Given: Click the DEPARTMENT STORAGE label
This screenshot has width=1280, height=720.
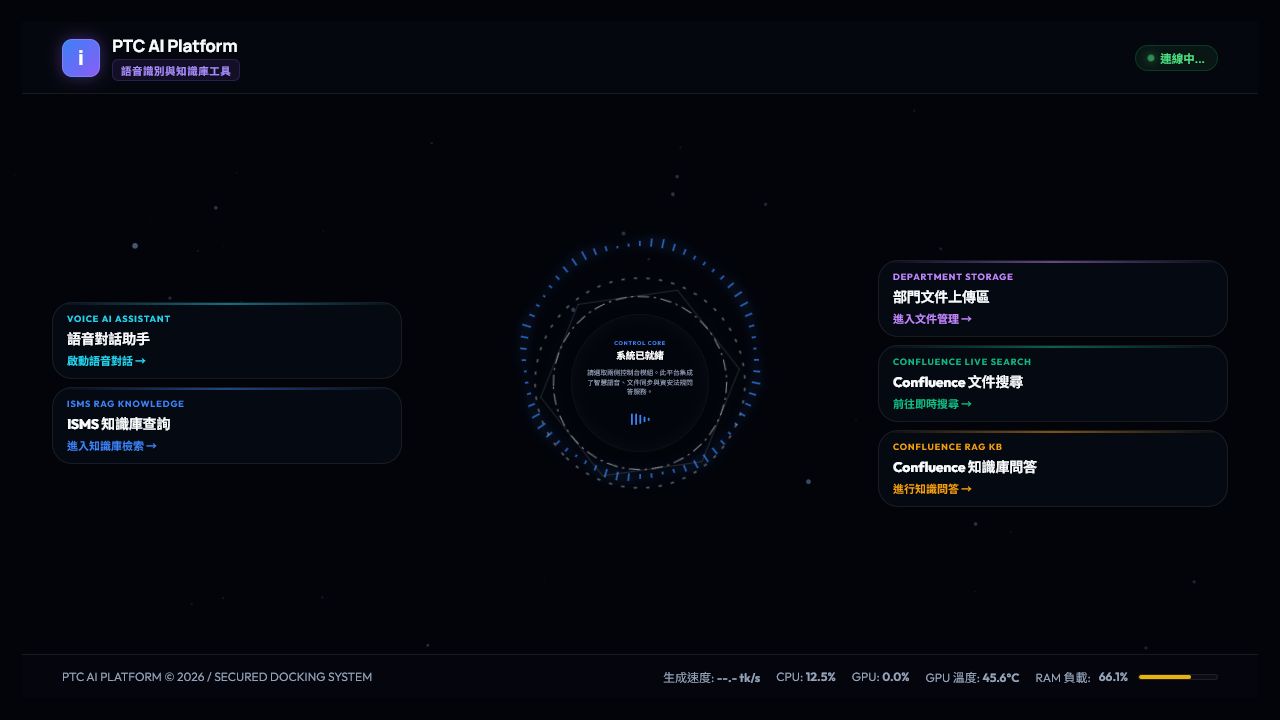Looking at the screenshot, I should (x=953, y=277).
